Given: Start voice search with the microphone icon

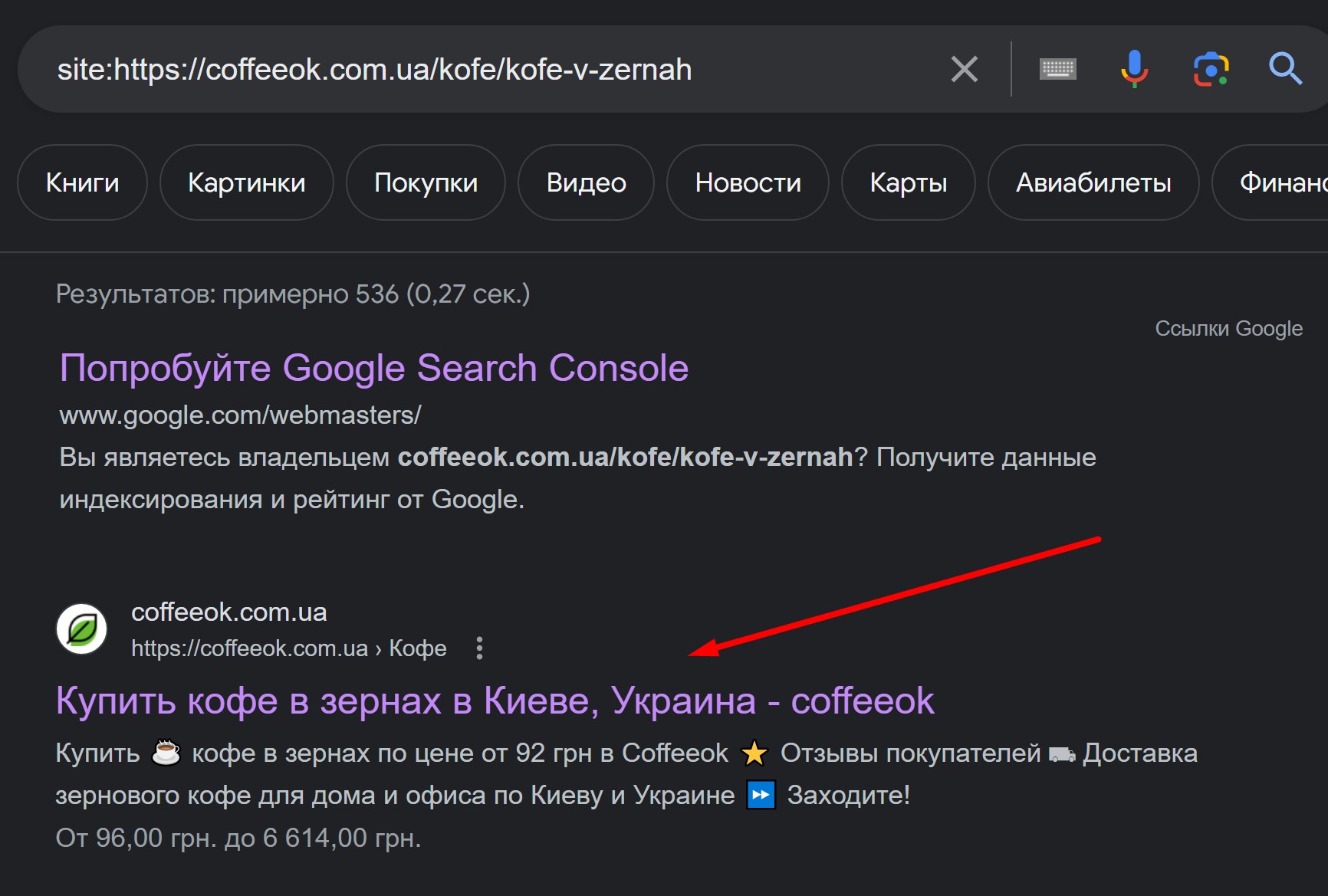Looking at the screenshot, I should pyautogui.click(x=1134, y=69).
